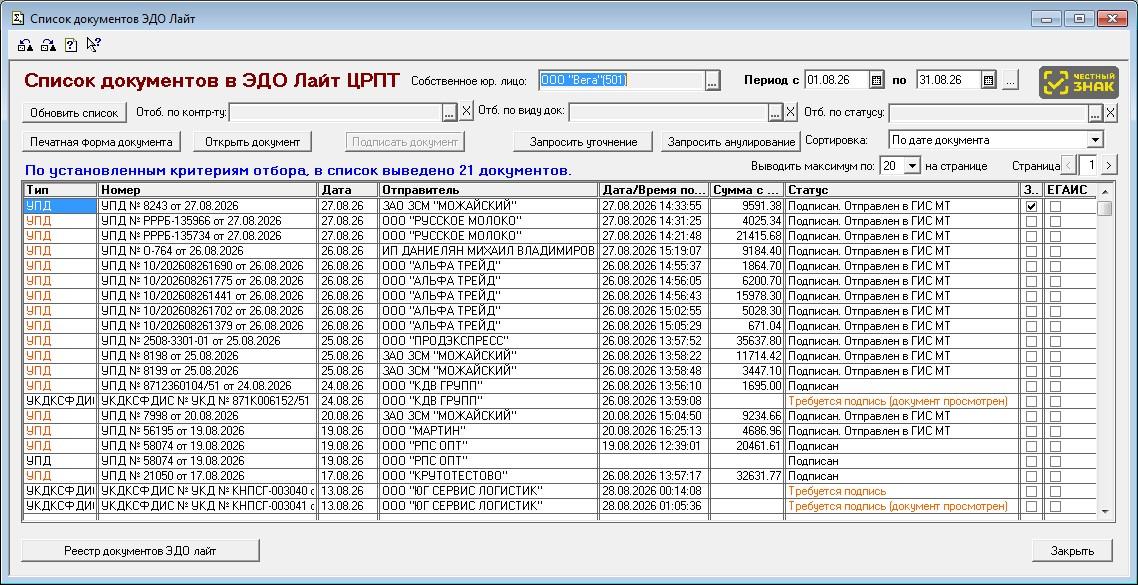Go to the next page arrow

coord(1108,165)
